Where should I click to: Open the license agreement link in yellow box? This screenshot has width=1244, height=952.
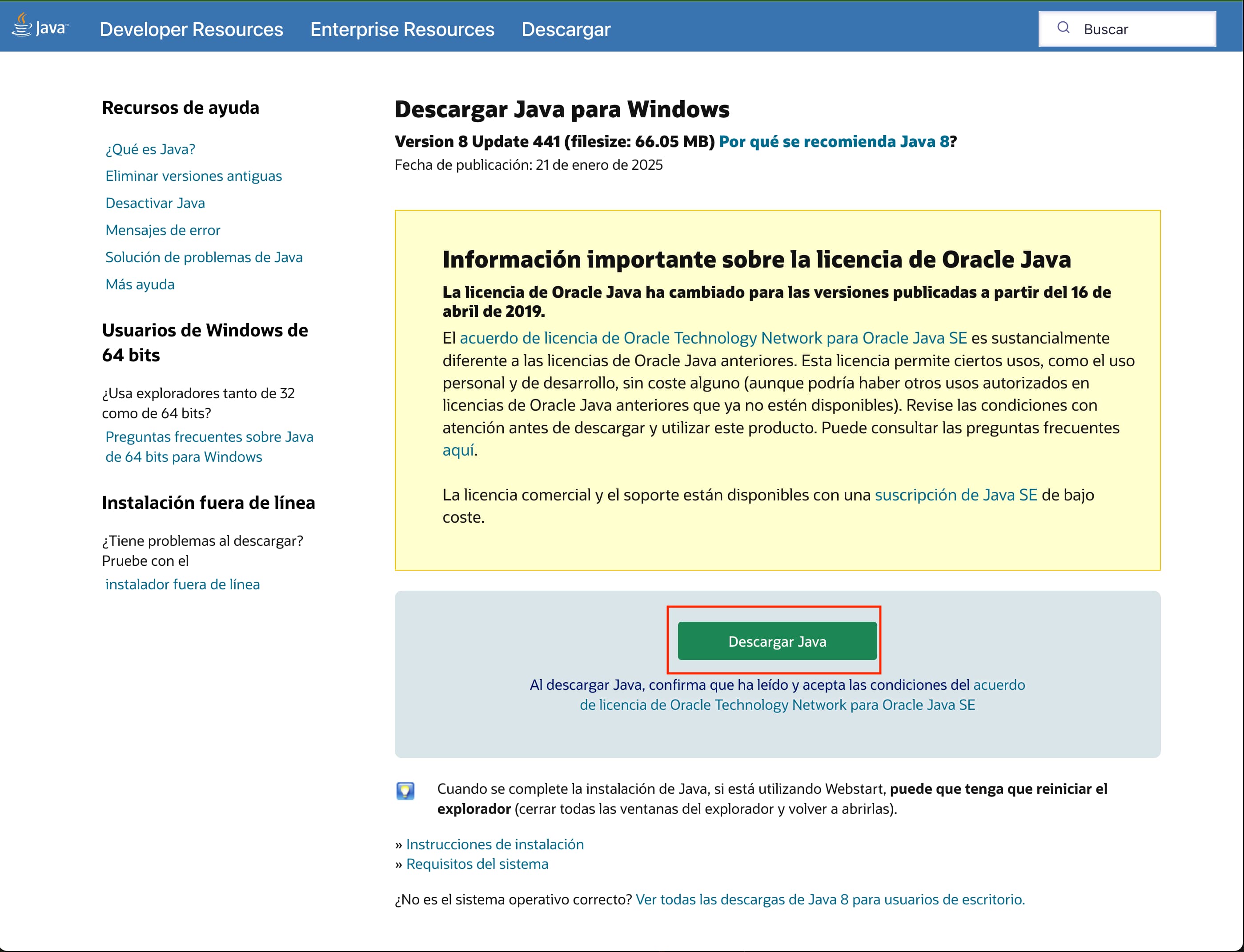point(713,338)
